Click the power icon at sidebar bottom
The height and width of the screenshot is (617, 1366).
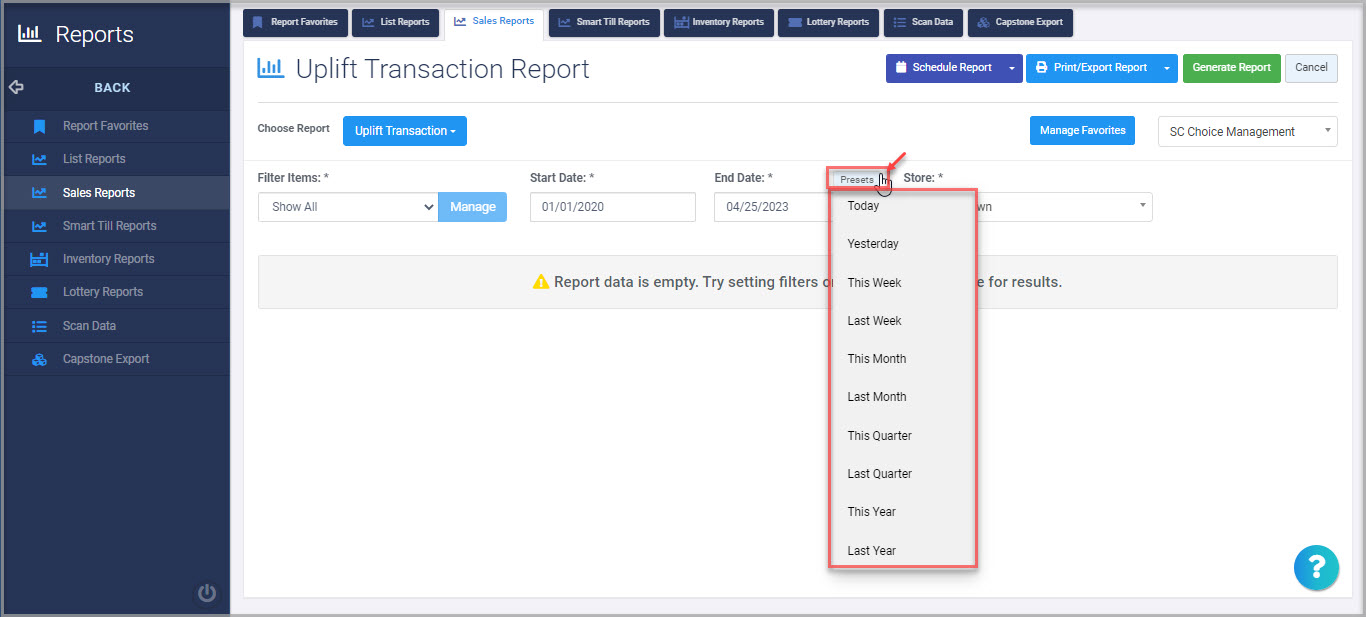(x=206, y=592)
